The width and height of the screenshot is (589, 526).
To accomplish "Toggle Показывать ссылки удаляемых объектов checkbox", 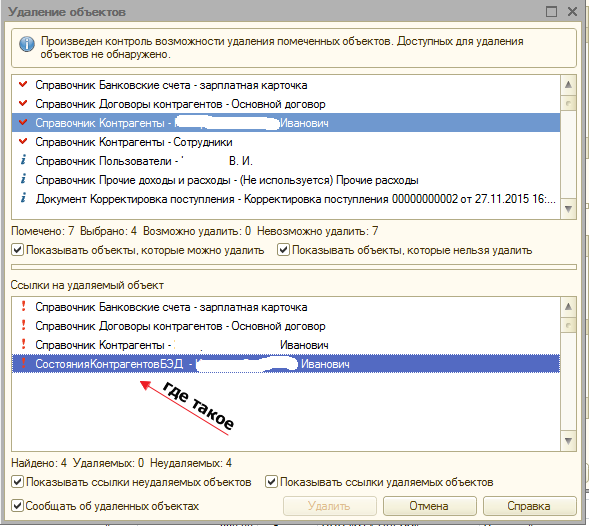I will pyautogui.click(x=271, y=482).
